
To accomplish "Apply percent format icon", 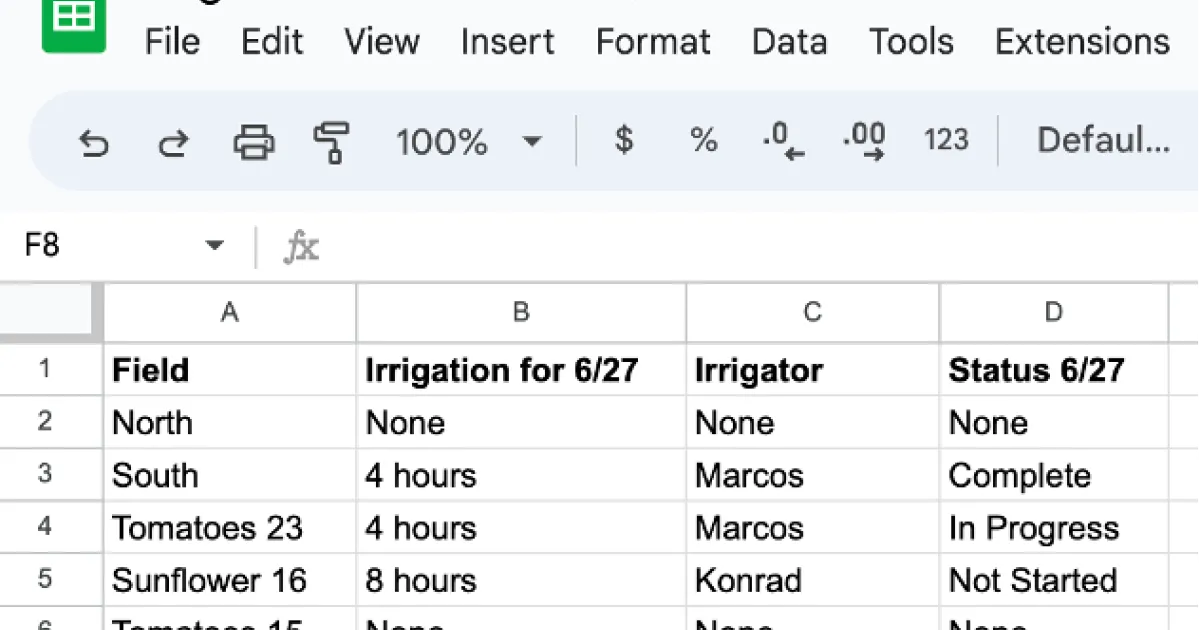I will tap(704, 140).
